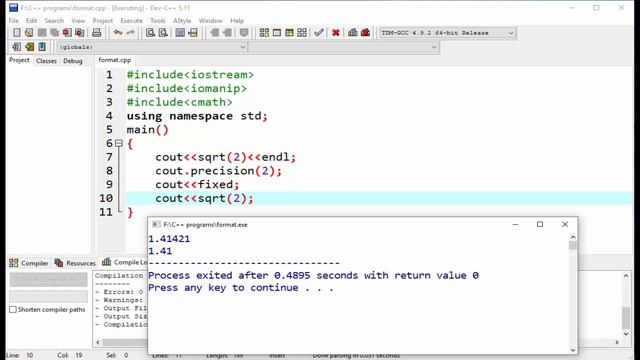Close the format.exe console window
The width and height of the screenshot is (640, 360).
click(565, 224)
